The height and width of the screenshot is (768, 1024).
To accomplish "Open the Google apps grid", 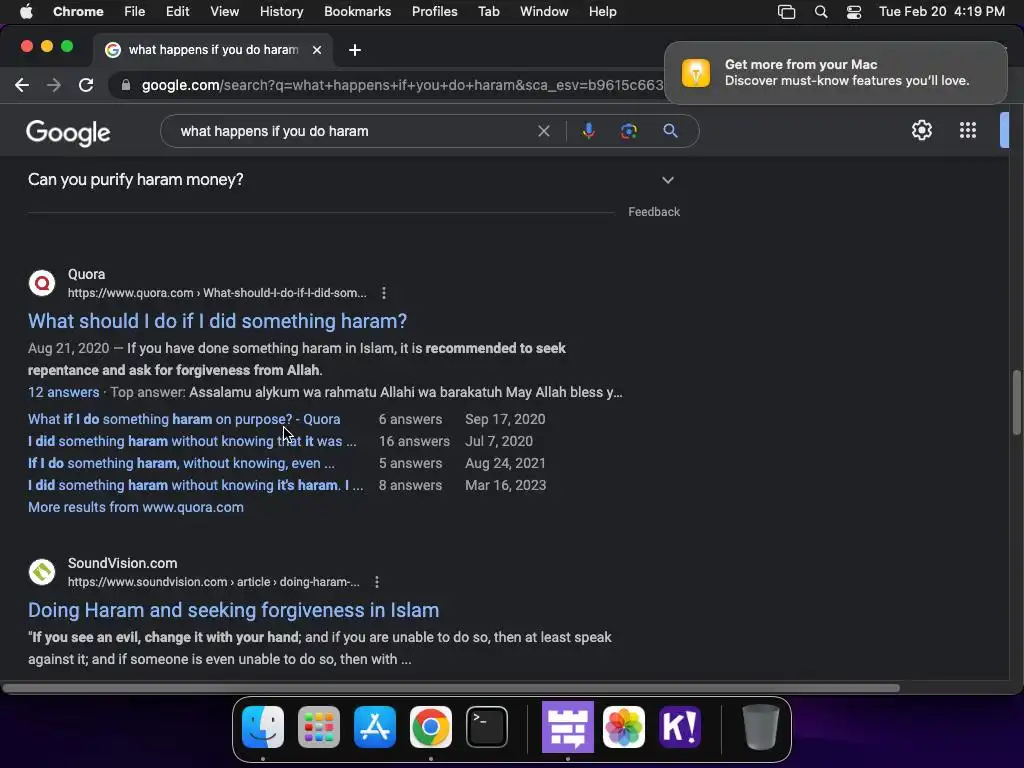I will 968,130.
